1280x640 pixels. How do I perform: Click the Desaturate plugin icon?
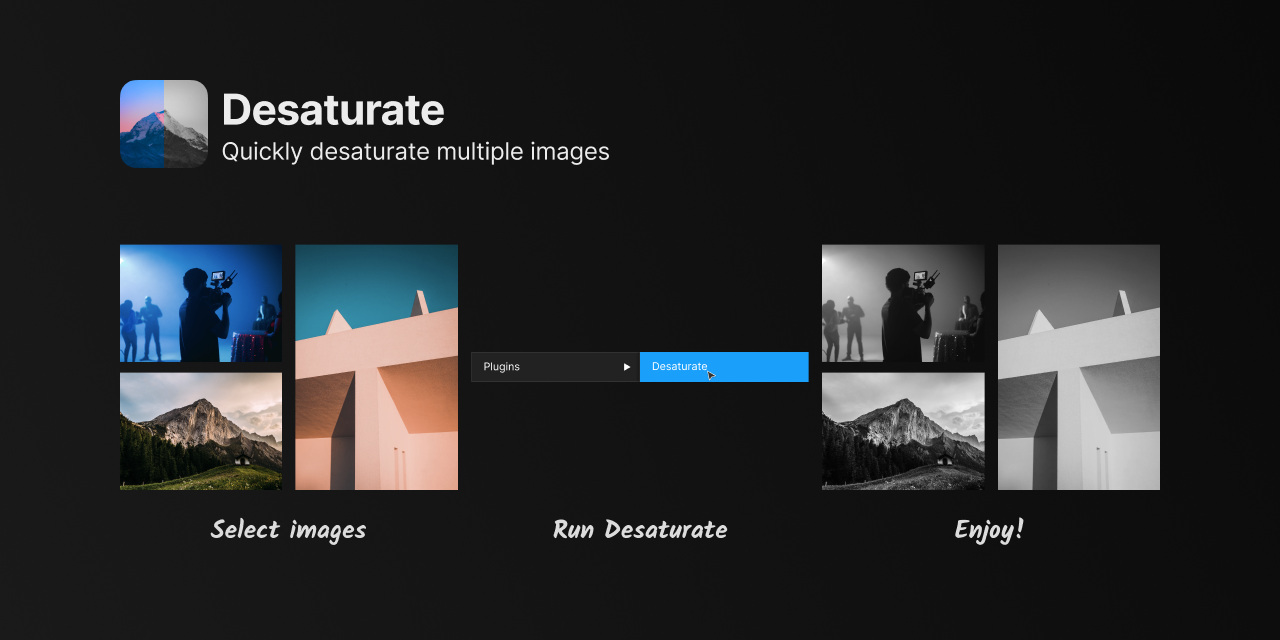tap(163, 123)
